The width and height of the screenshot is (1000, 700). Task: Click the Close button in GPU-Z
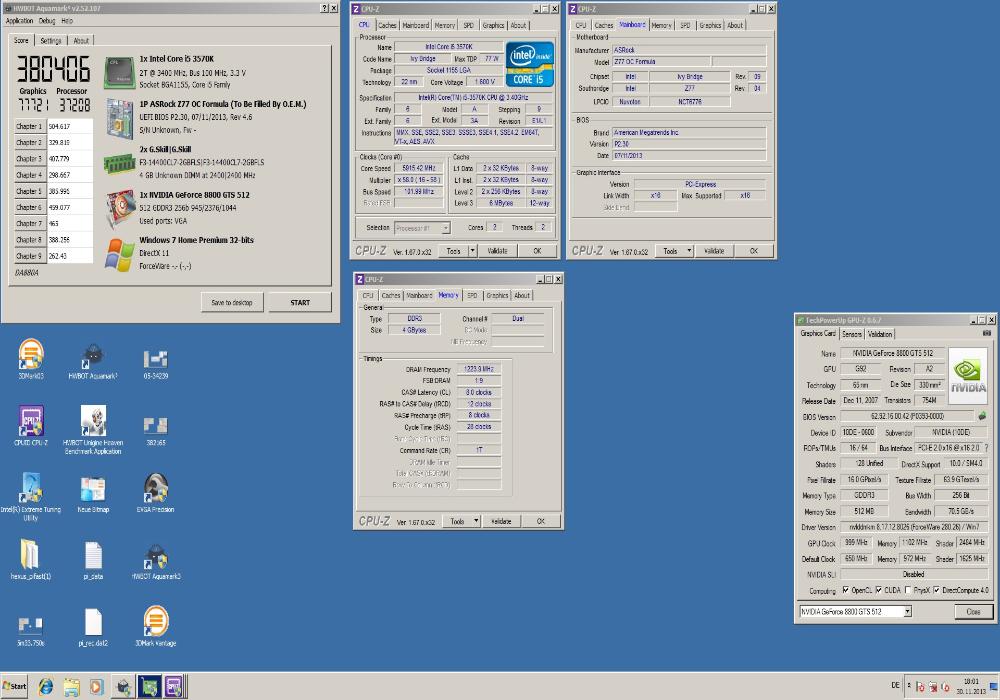point(973,611)
